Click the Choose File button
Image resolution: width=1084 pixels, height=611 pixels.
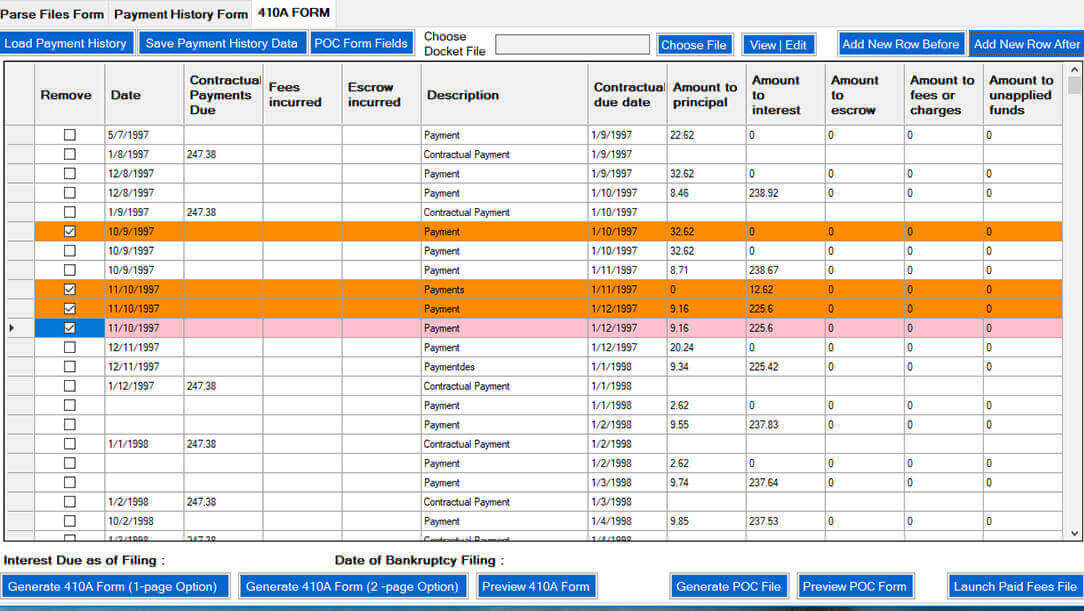694,43
